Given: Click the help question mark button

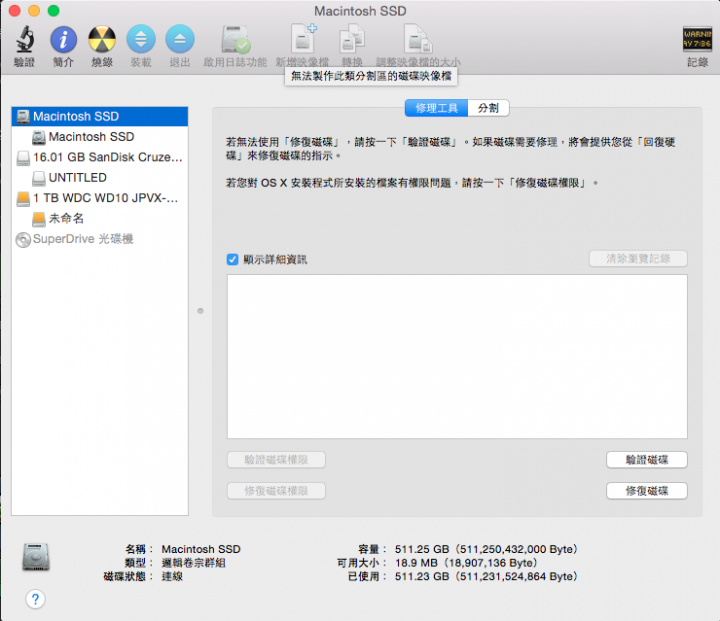Looking at the screenshot, I should [x=35, y=599].
